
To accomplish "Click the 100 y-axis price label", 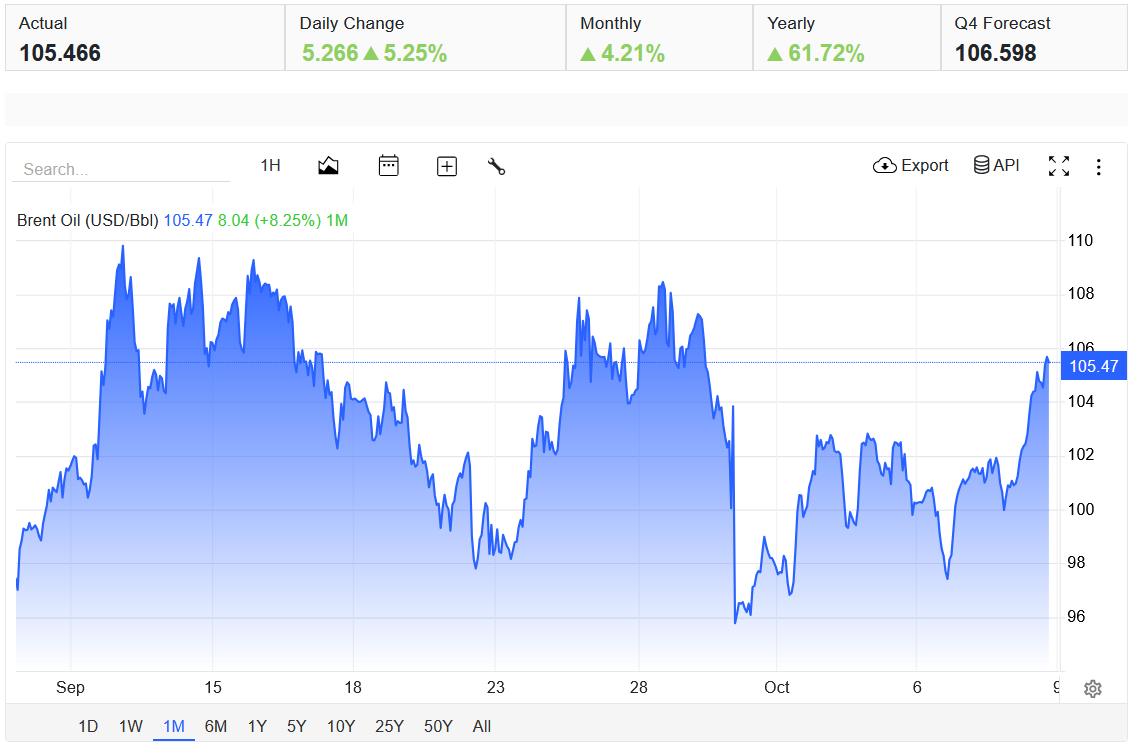I will (x=1080, y=509).
